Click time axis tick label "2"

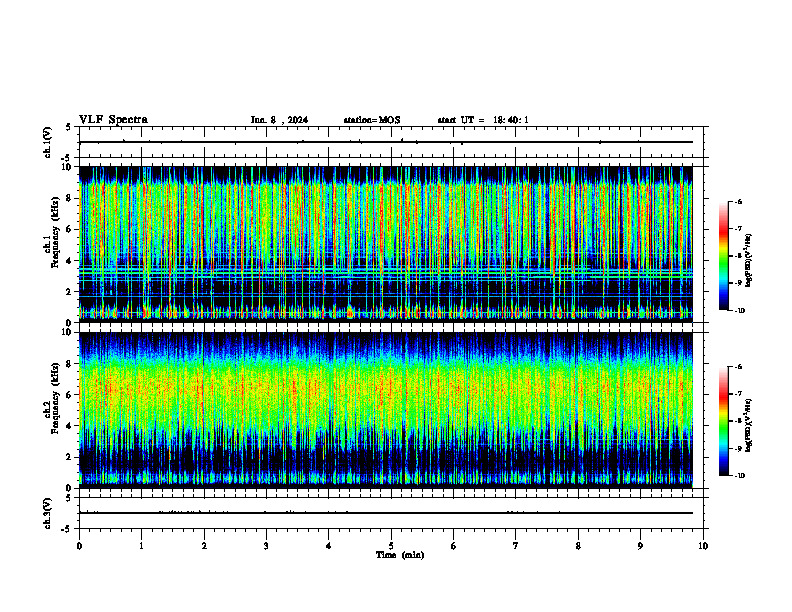pos(204,546)
